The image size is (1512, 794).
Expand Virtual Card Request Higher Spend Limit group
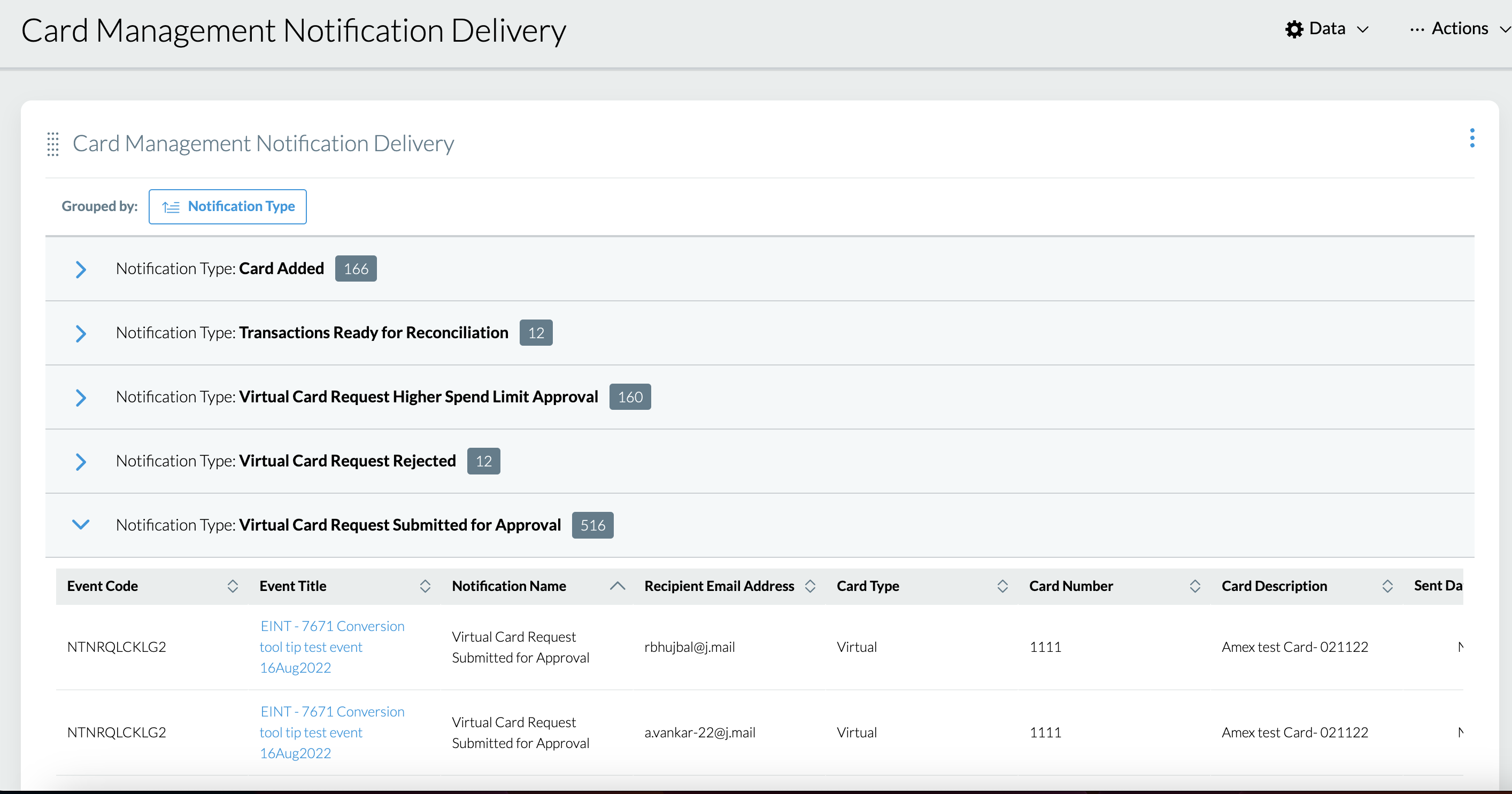coord(81,398)
